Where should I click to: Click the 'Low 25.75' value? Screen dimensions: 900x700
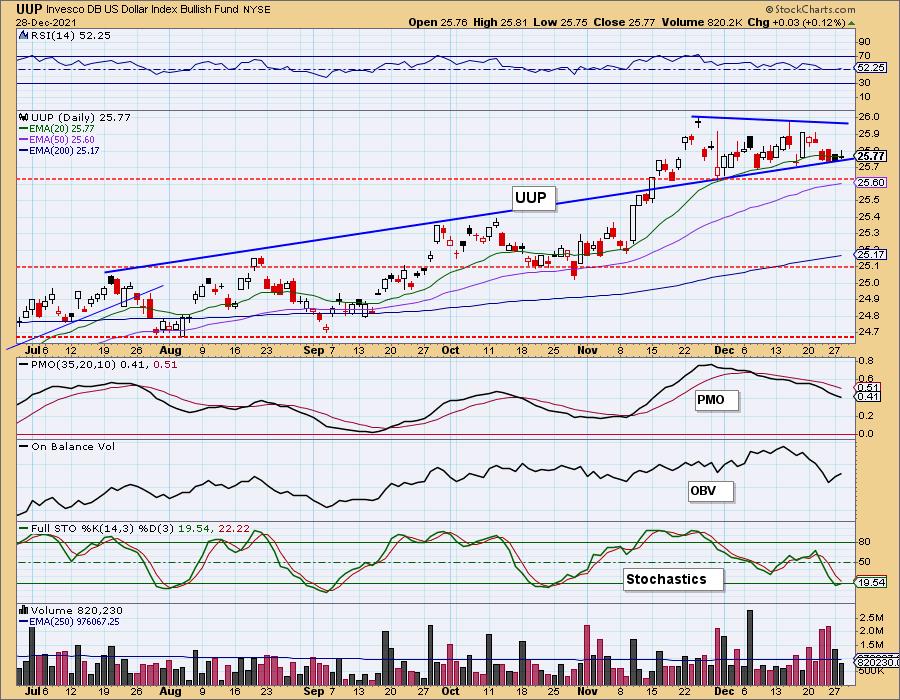pos(560,22)
